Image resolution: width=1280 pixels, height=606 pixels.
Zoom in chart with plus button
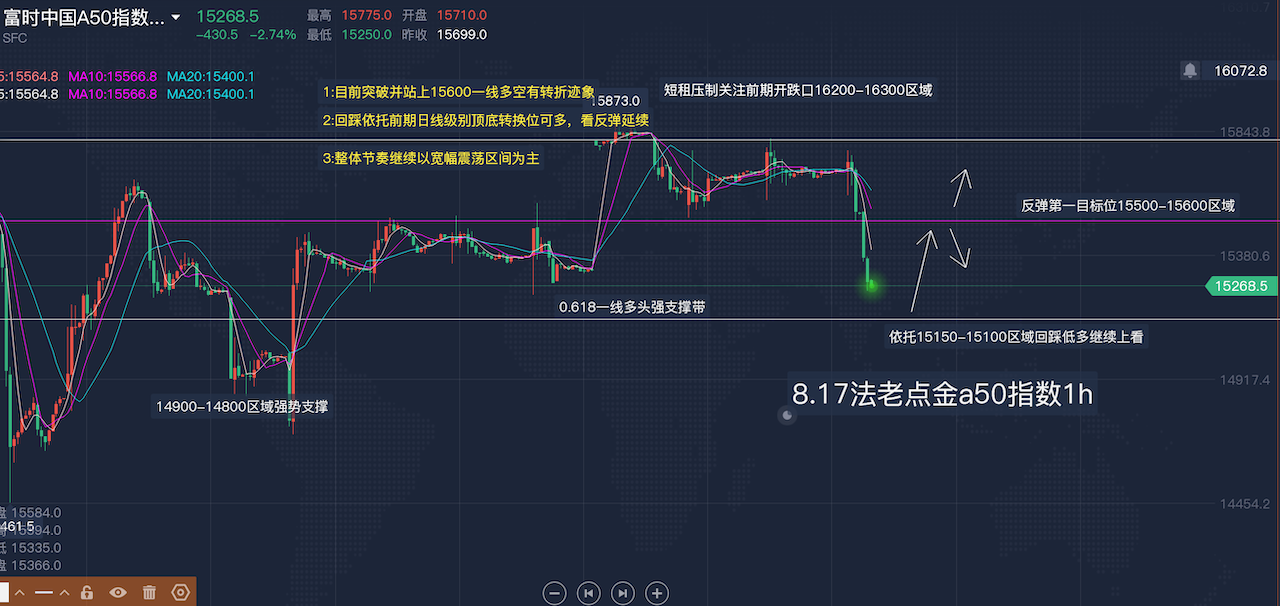click(x=656, y=593)
